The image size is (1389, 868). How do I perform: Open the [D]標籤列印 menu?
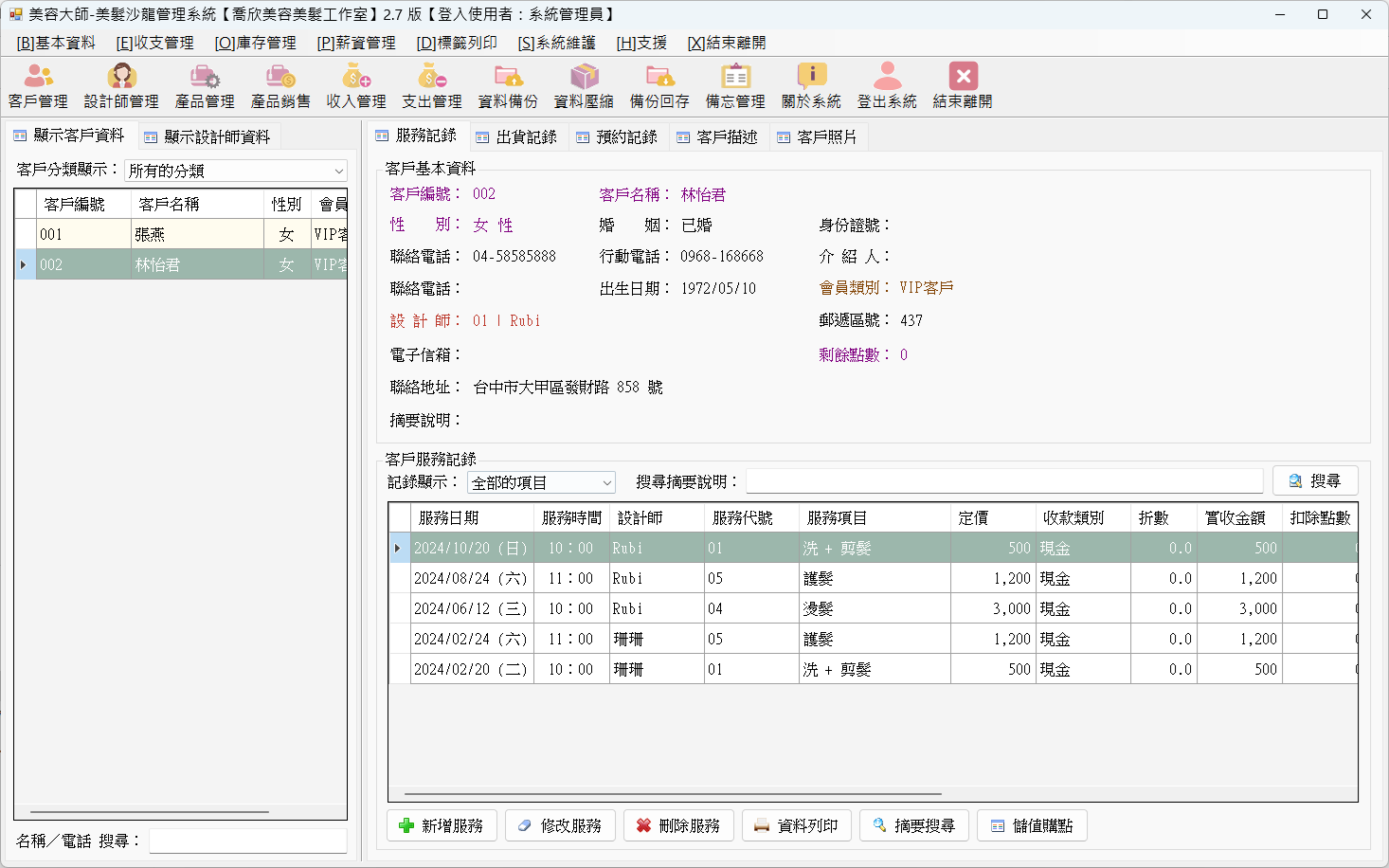click(x=457, y=43)
